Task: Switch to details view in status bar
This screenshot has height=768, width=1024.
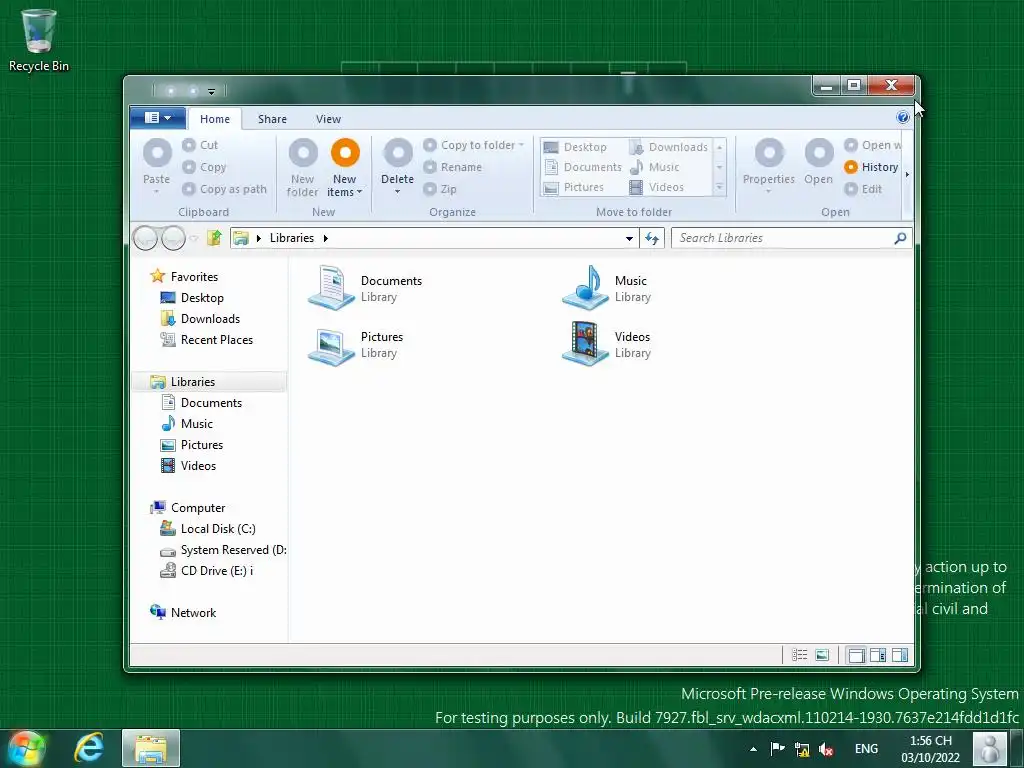Action: pos(799,655)
